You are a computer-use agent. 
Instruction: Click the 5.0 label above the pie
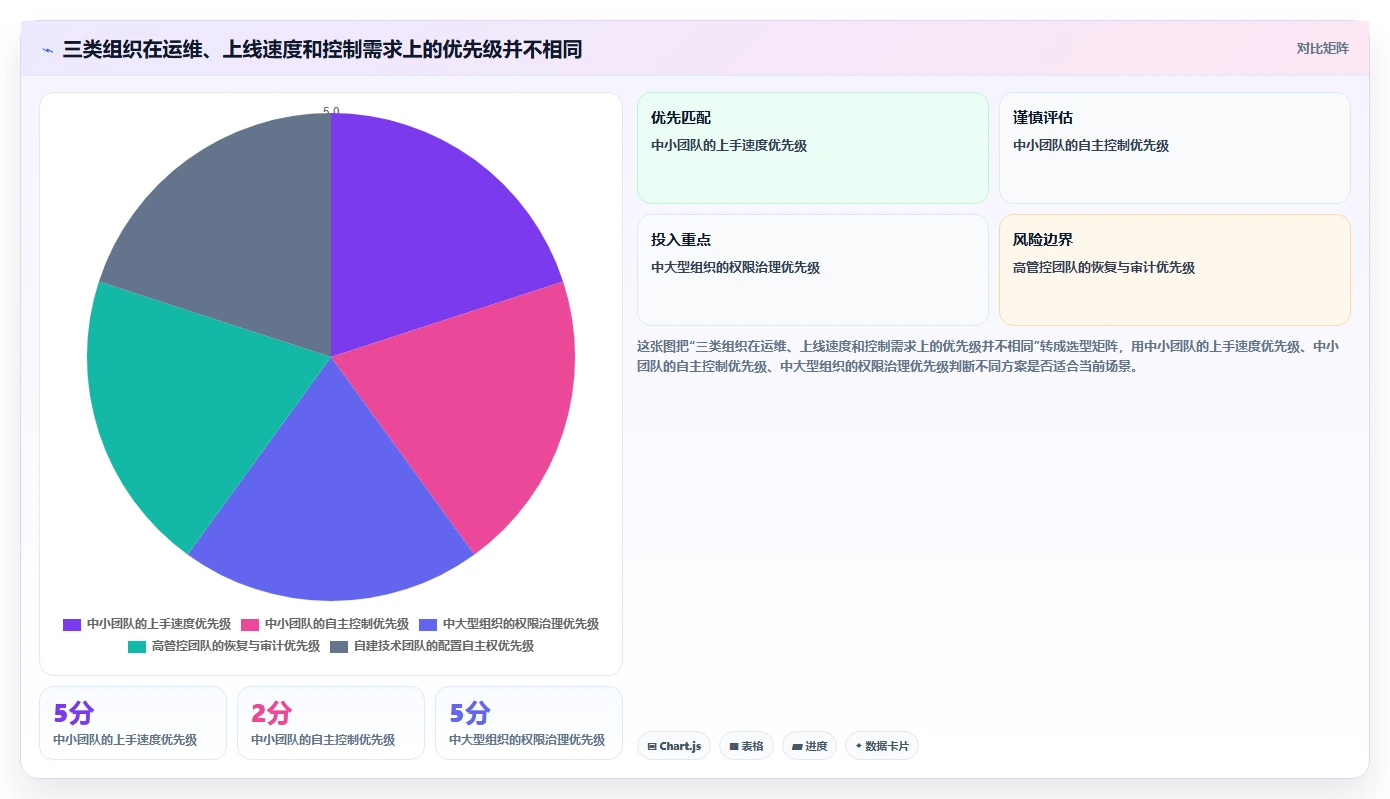point(331,111)
